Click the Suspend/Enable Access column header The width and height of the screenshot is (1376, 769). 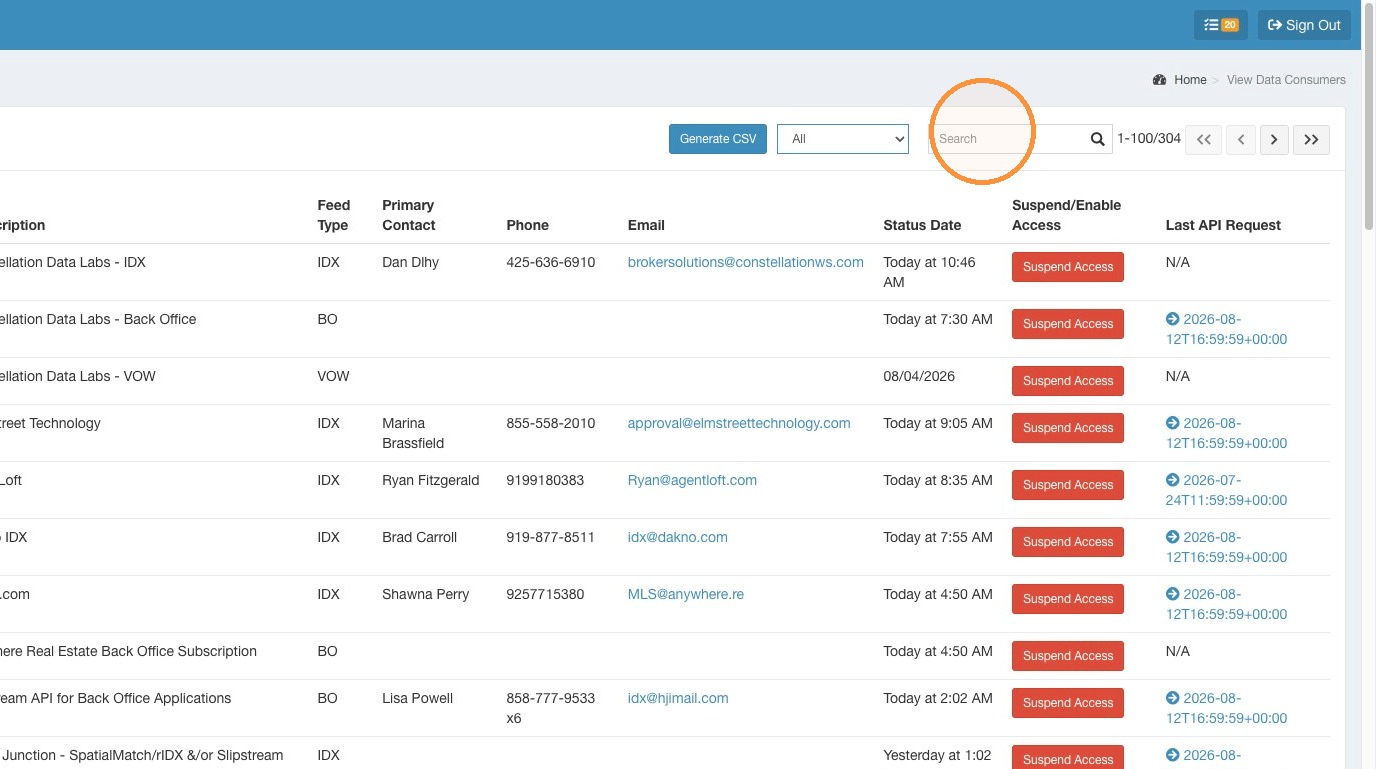click(1066, 215)
